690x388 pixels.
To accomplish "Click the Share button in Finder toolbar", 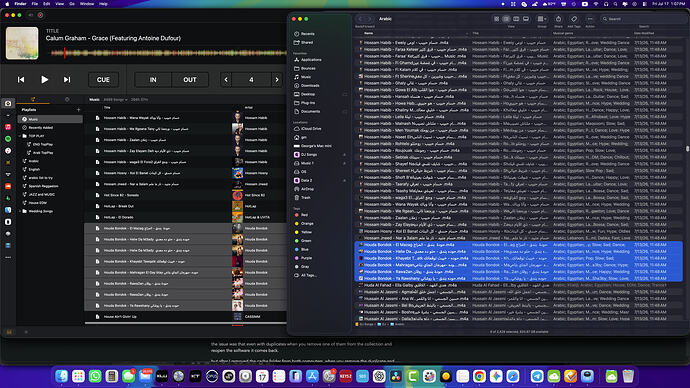I will (x=558, y=19).
